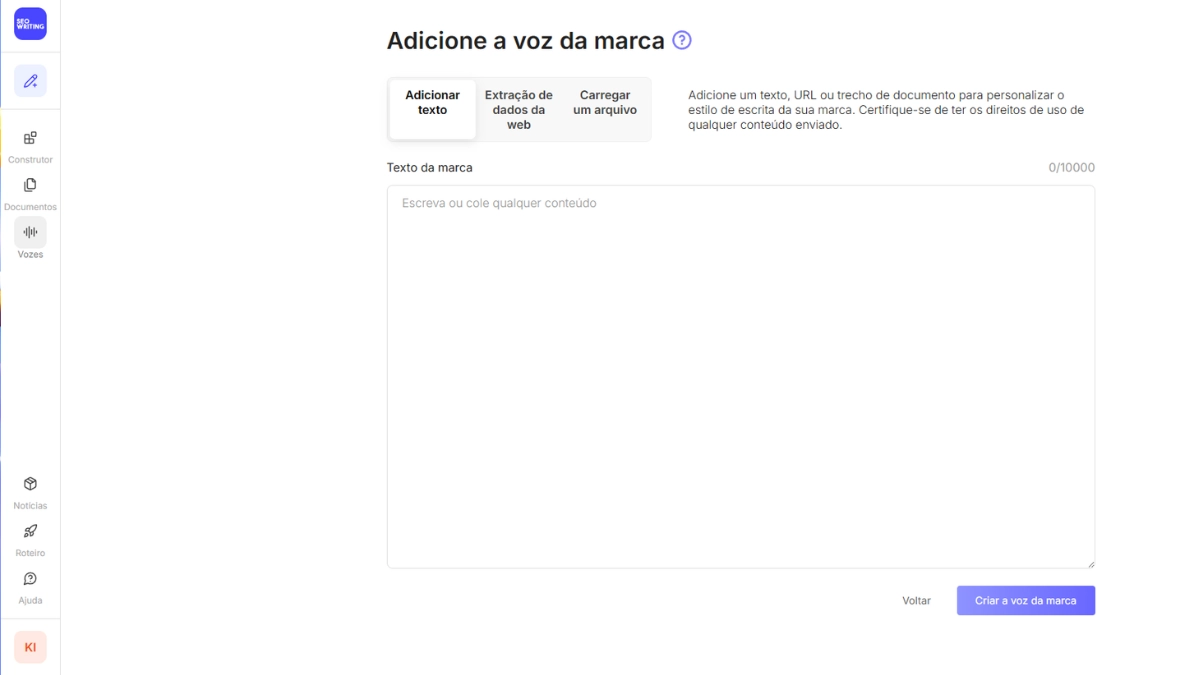The image size is (1200, 675).
Task: Switch to Extração de dados da web tab
Action: click(517, 109)
